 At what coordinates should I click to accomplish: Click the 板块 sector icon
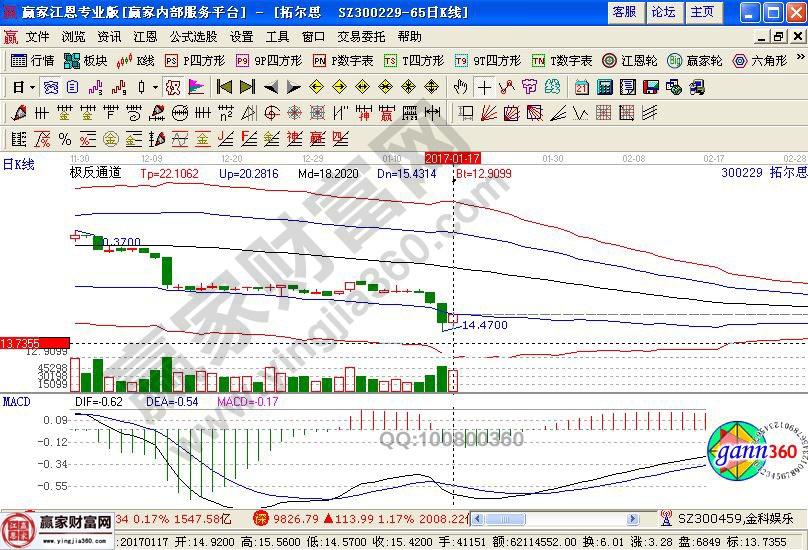click(86, 61)
